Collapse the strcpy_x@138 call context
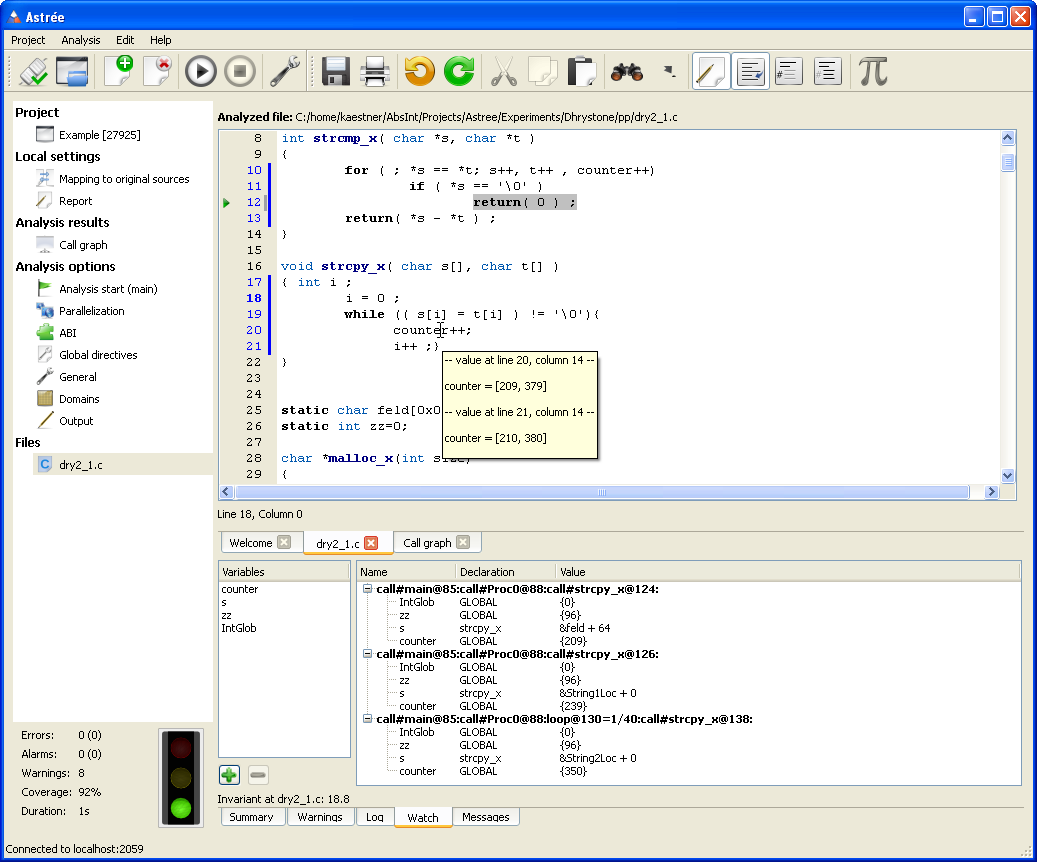Viewport: 1037px width, 862px height. click(368, 718)
